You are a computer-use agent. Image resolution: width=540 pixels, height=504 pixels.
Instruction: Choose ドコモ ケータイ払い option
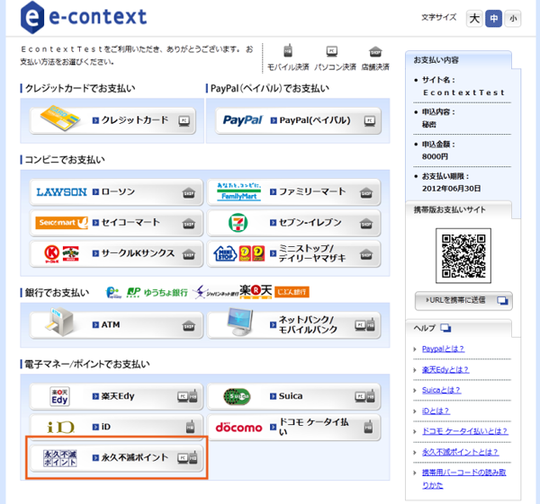pos(294,427)
